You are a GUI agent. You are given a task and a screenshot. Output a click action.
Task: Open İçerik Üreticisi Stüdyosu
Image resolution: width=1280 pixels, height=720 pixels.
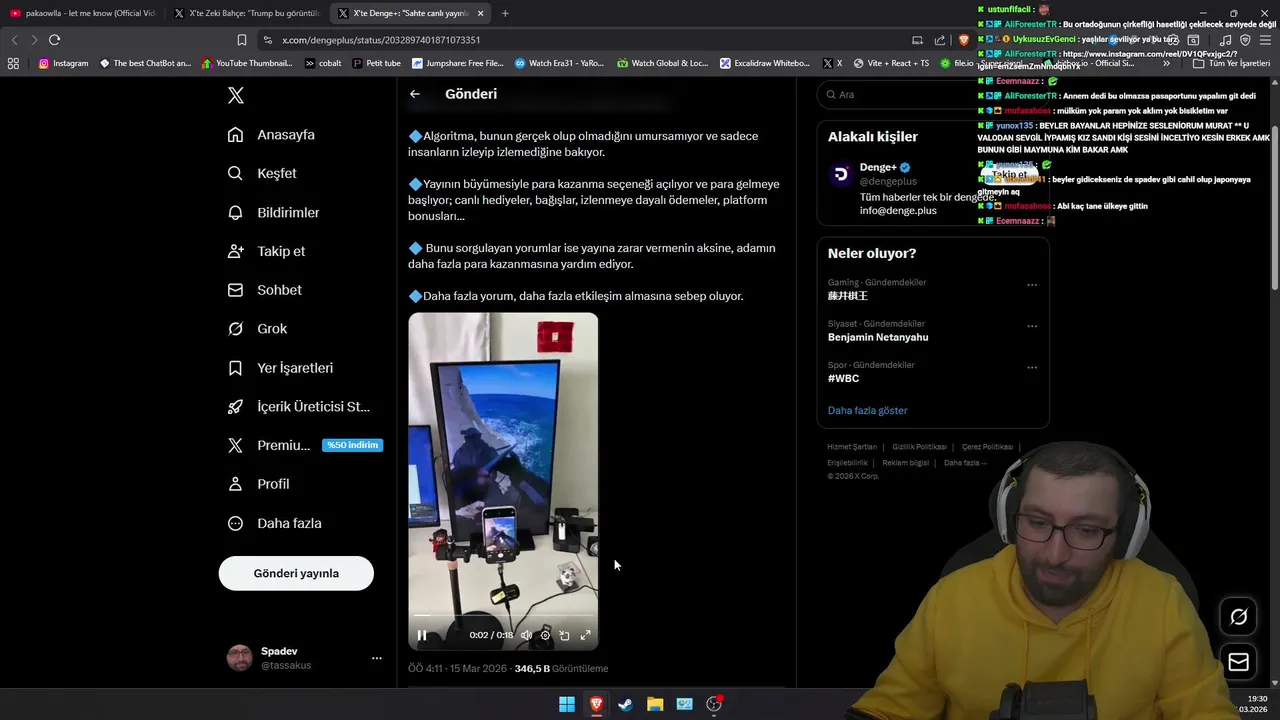pos(298,407)
